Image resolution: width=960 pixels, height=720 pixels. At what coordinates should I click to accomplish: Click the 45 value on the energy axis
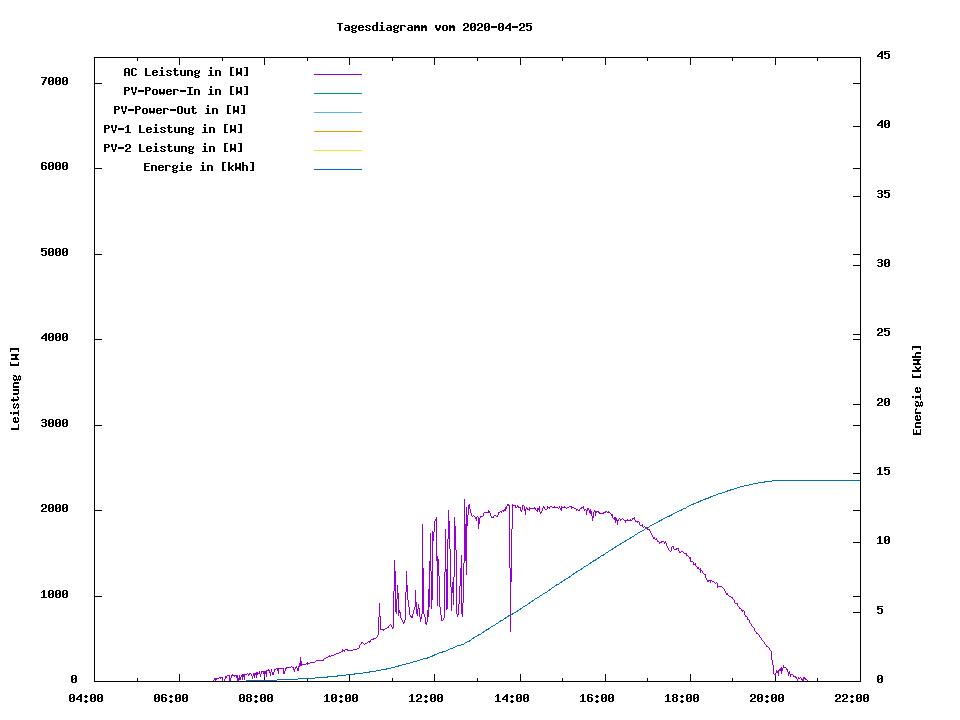(883, 55)
